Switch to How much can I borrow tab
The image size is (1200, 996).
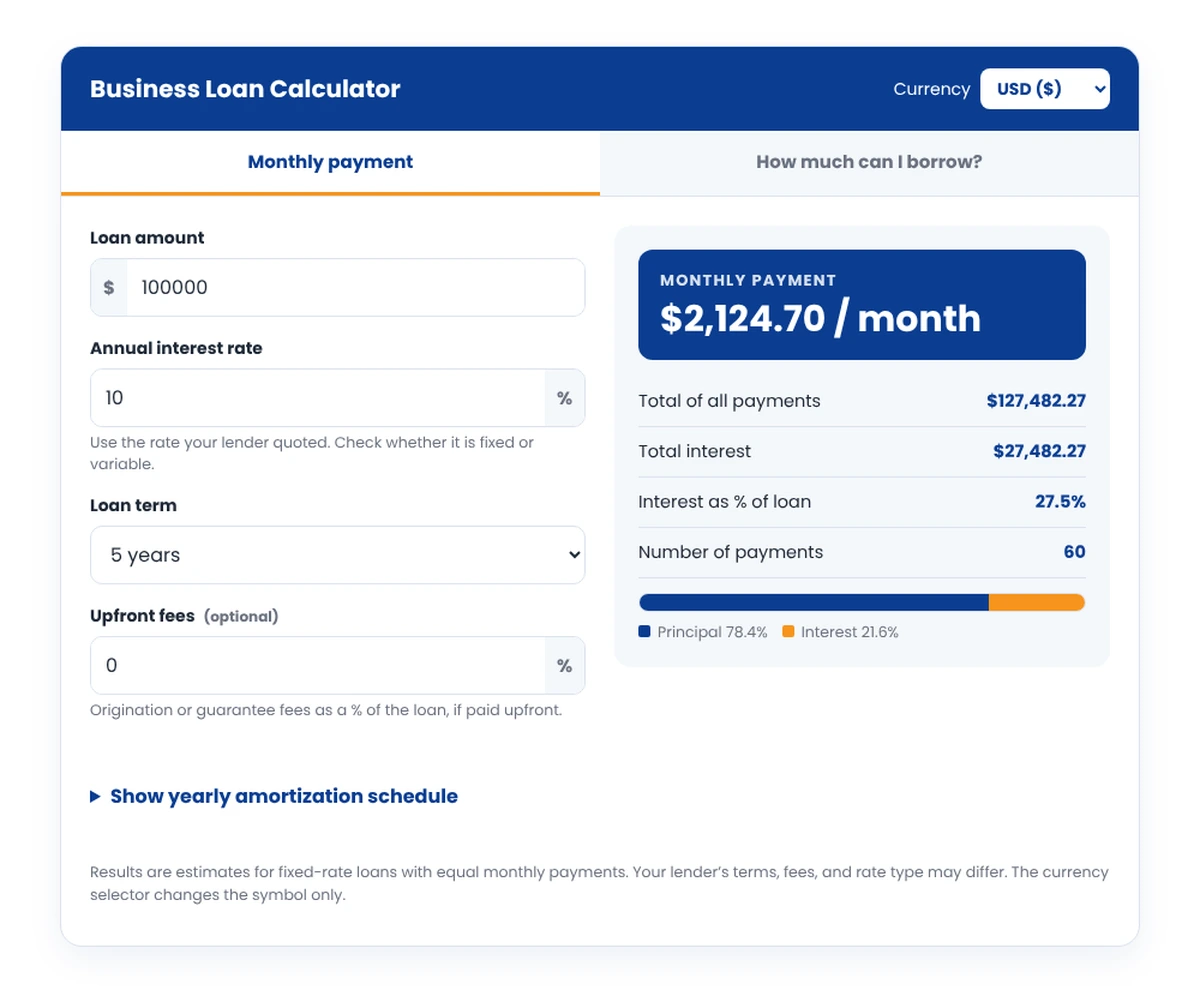pyautogui.click(x=869, y=162)
